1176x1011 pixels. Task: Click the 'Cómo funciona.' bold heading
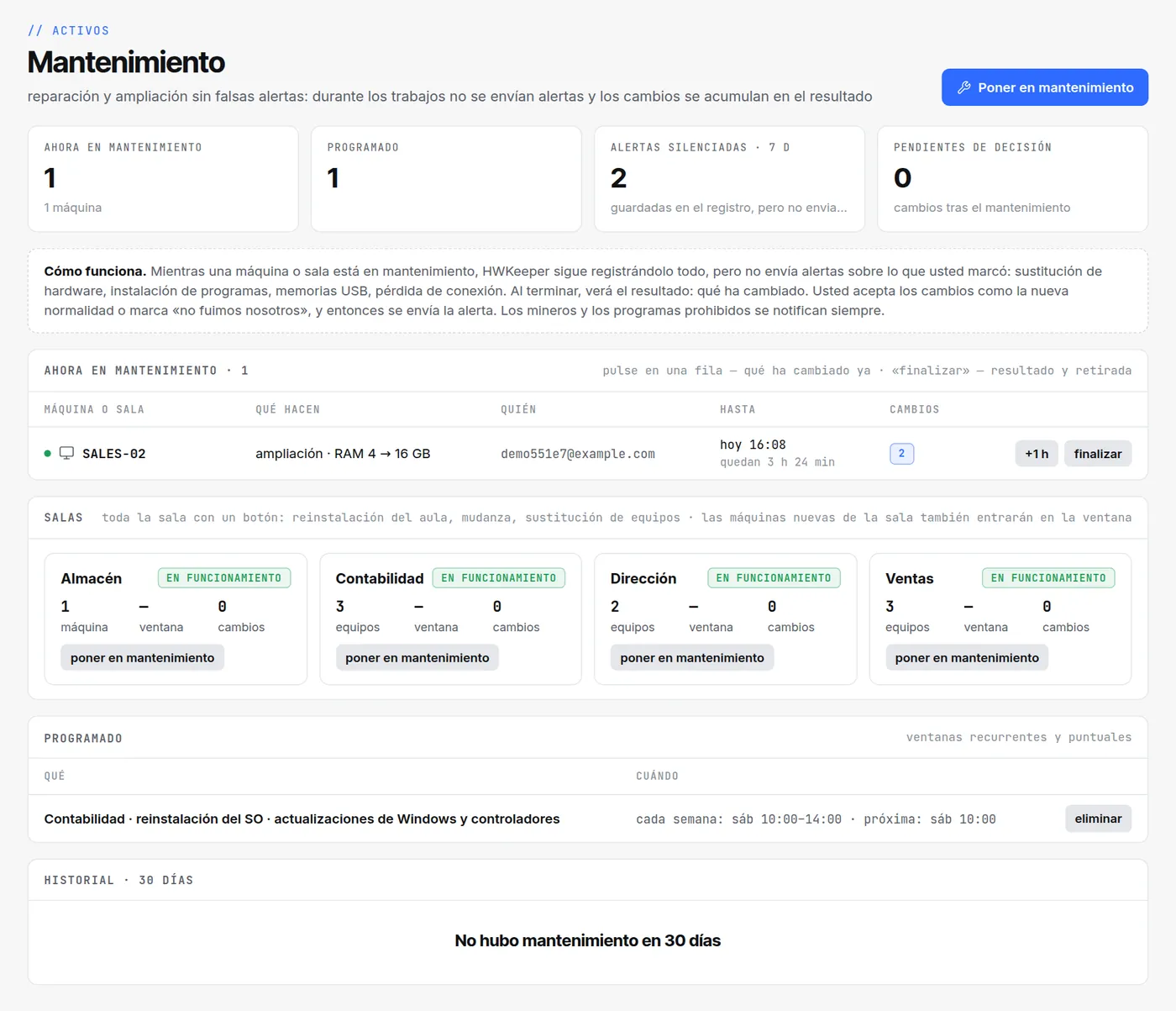(95, 271)
